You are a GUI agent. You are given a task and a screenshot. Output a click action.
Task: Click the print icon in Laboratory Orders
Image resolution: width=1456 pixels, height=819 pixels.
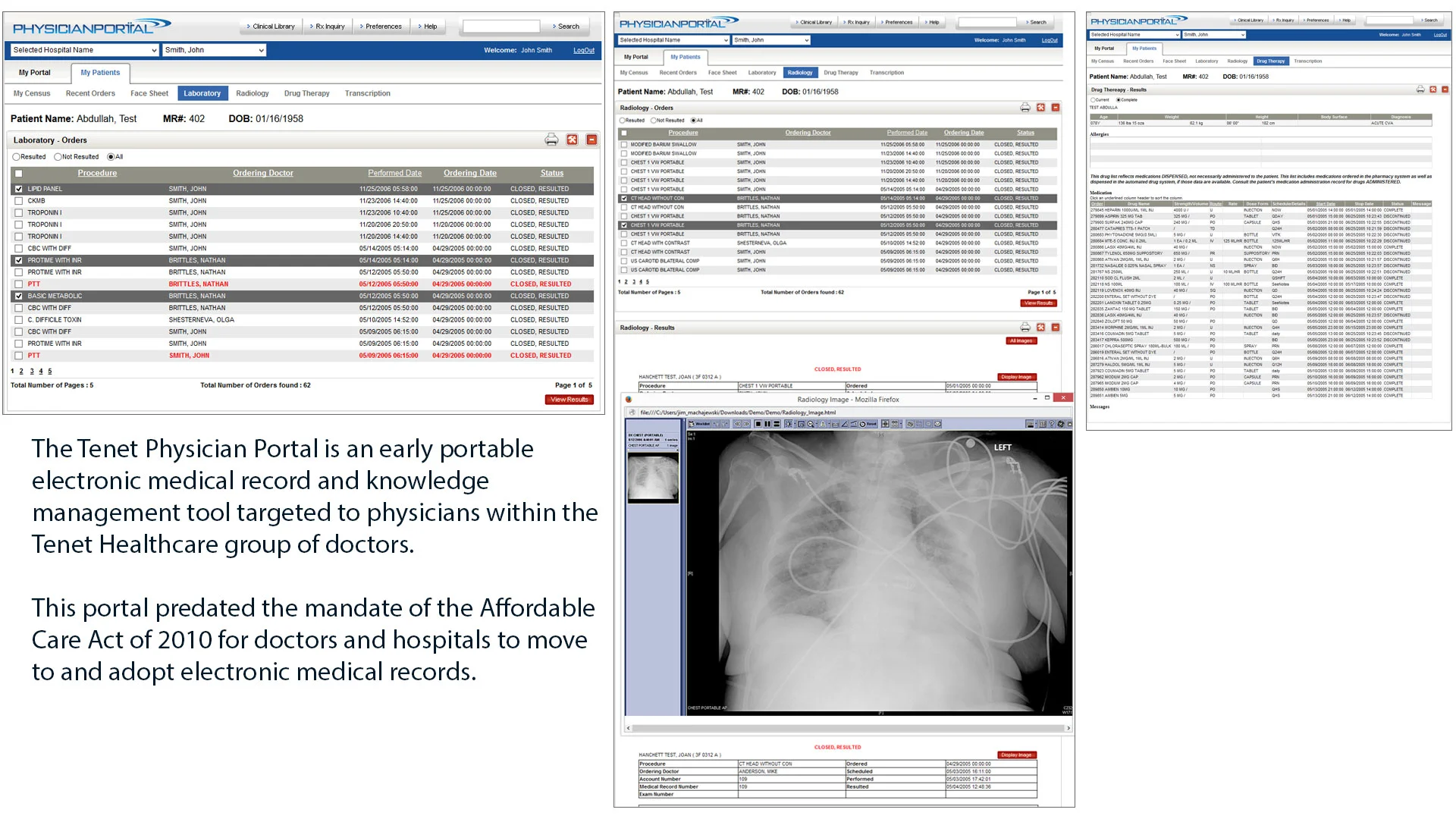551,140
